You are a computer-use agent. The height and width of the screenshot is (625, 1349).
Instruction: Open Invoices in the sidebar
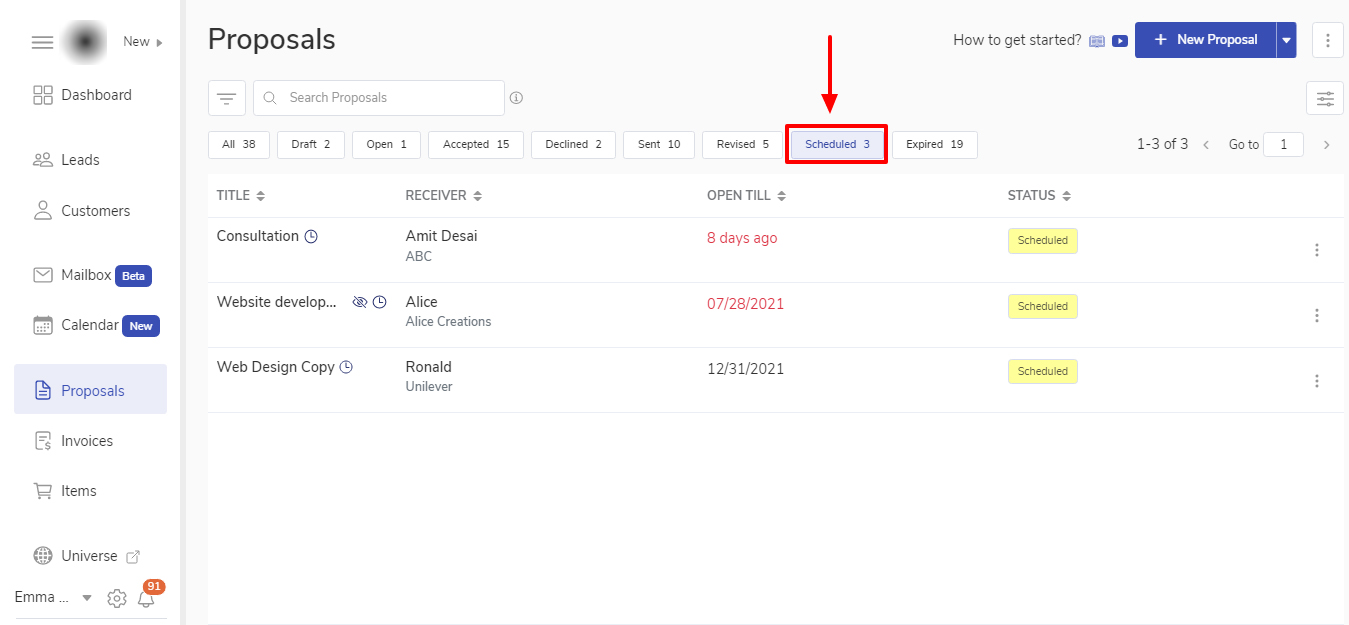[87, 441]
